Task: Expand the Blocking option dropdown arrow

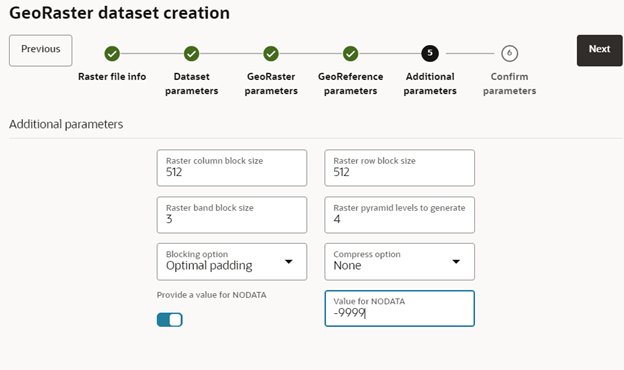Action: [289, 262]
